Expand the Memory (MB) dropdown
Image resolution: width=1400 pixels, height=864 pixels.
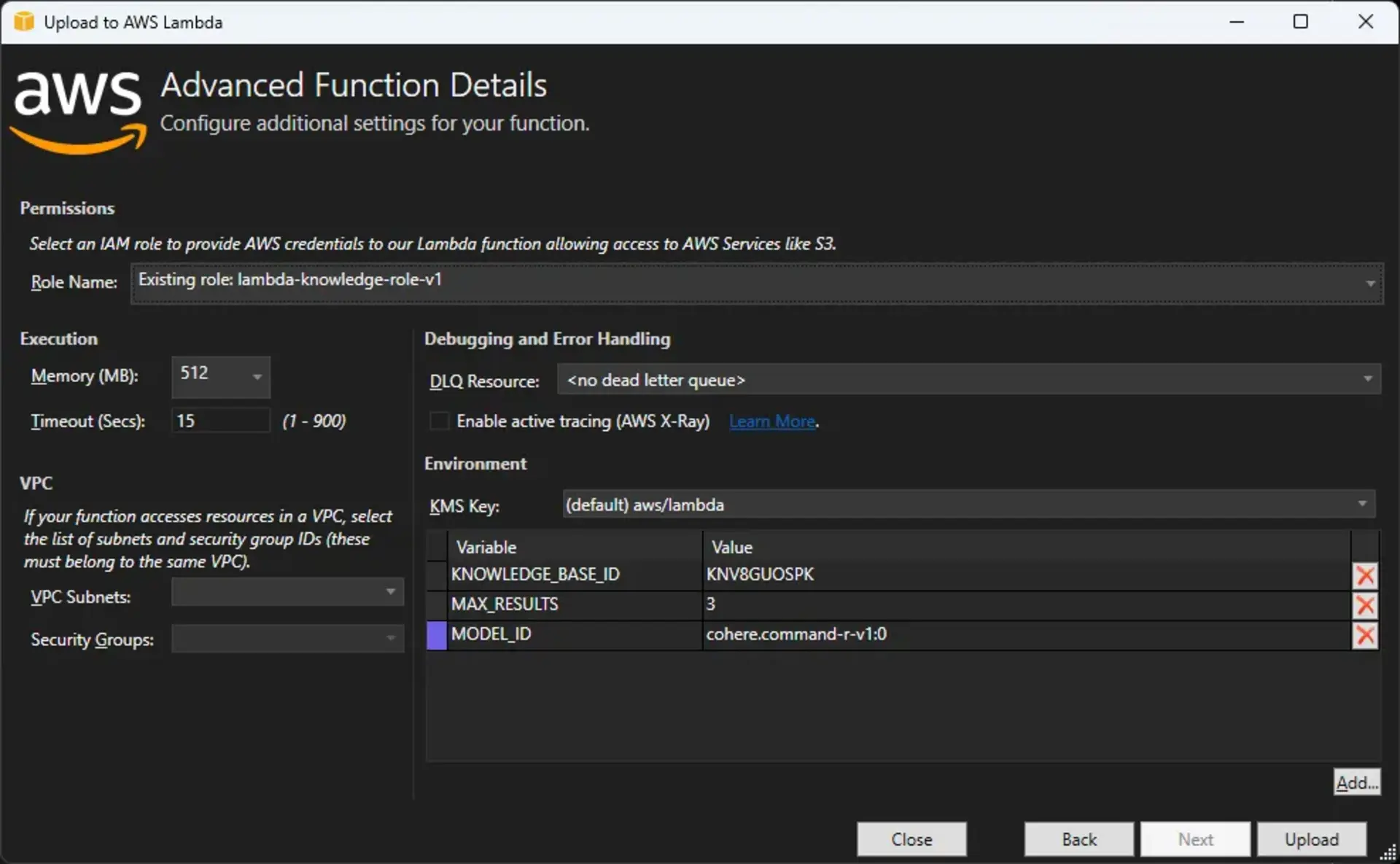[x=257, y=376]
